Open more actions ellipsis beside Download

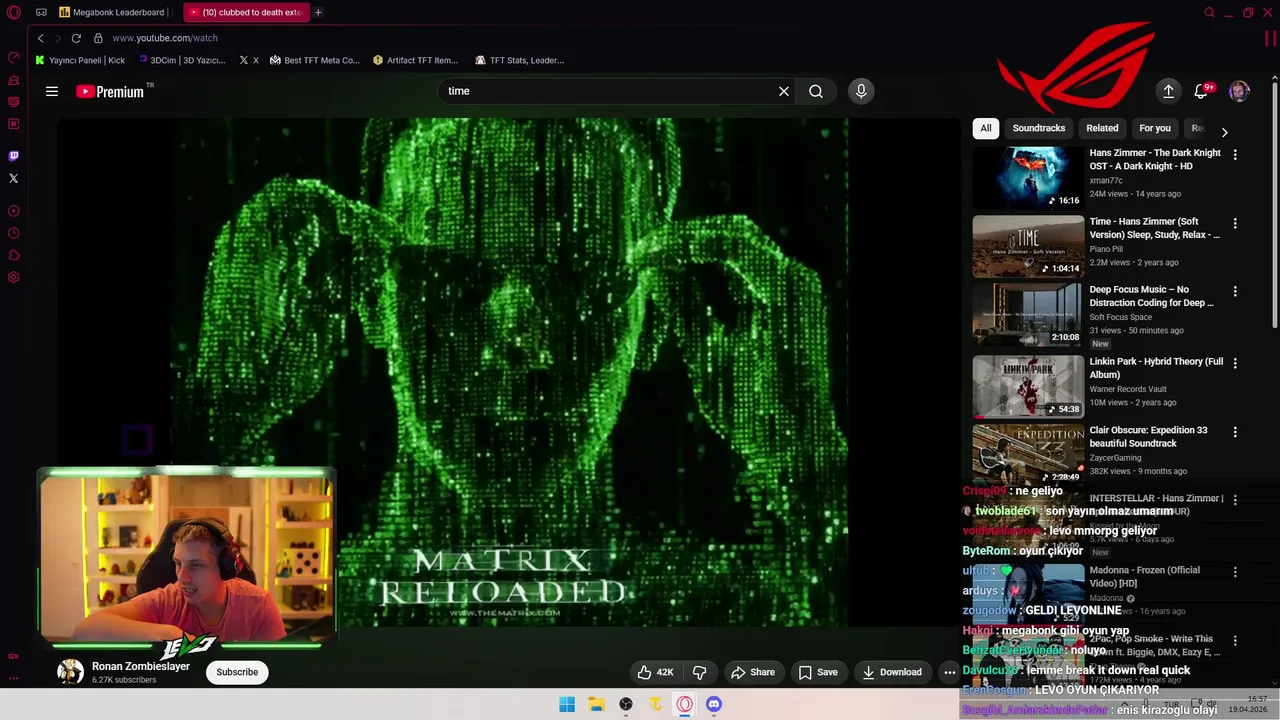pos(950,672)
